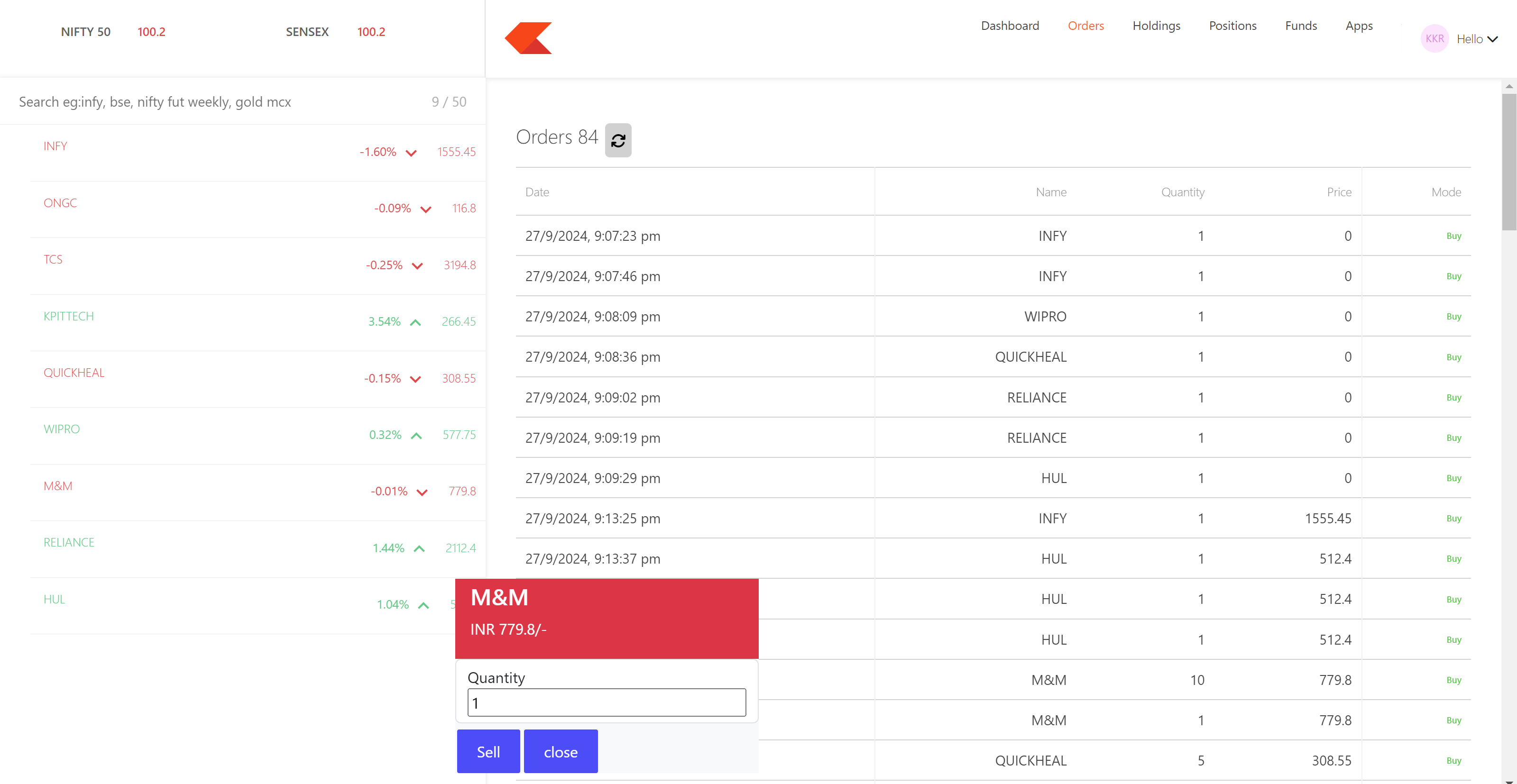The width and height of the screenshot is (1517, 784).
Task: Click the Buy mode link for WIPRO order
Action: tap(1453, 316)
